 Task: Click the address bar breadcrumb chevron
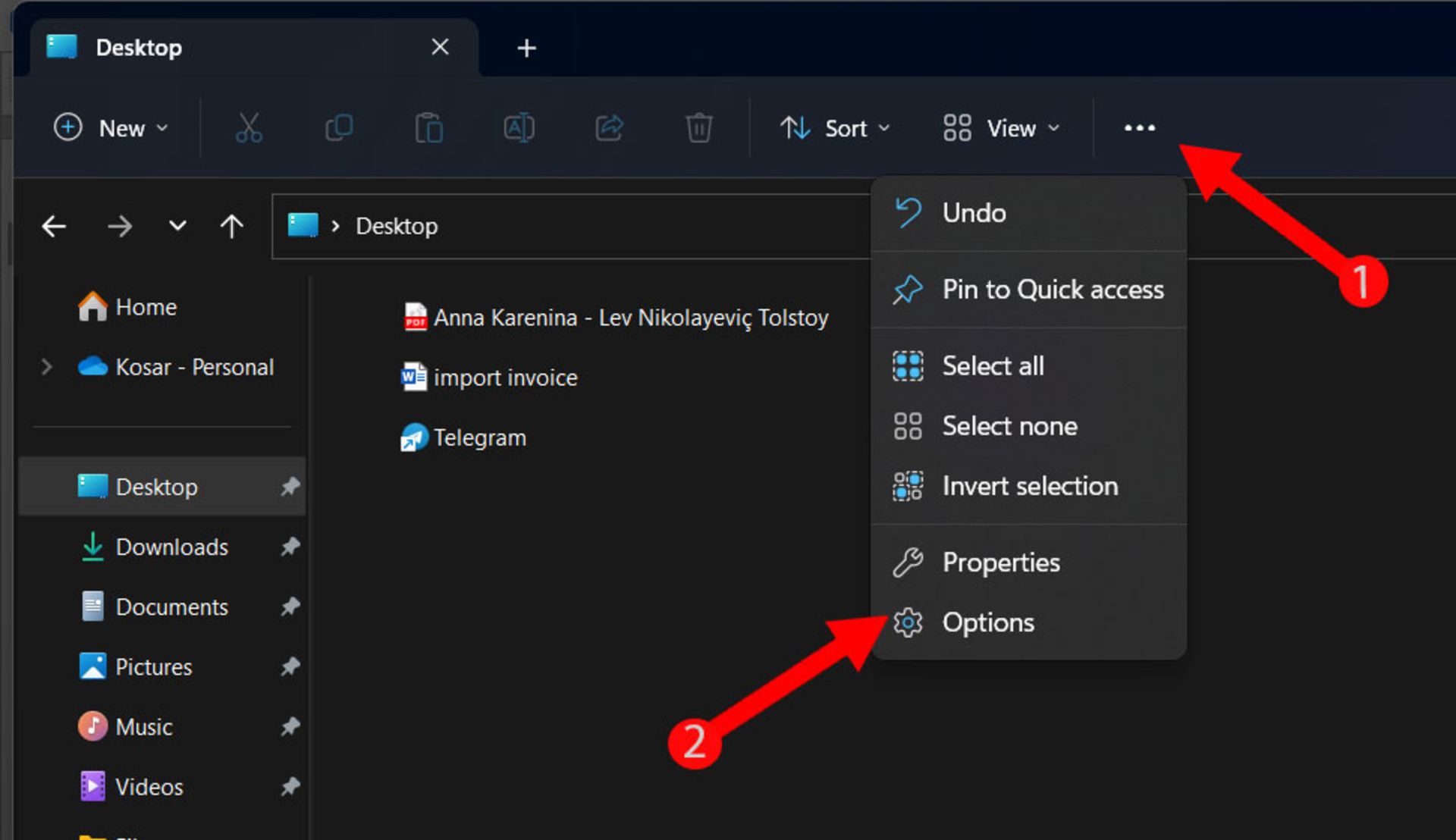(x=335, y=226)
